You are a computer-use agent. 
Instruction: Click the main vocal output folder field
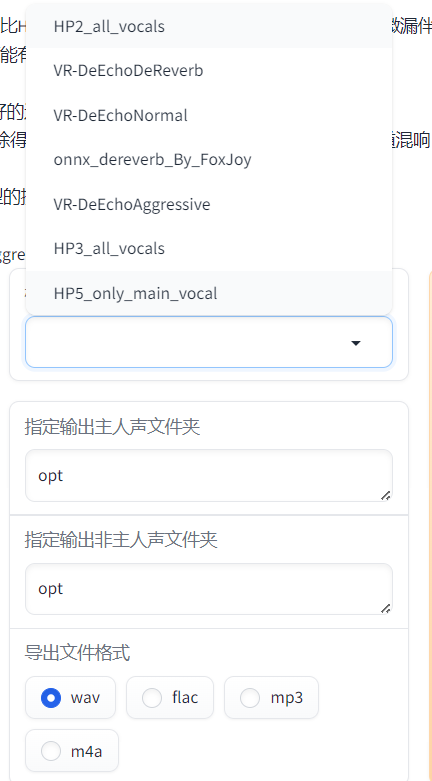209,476
